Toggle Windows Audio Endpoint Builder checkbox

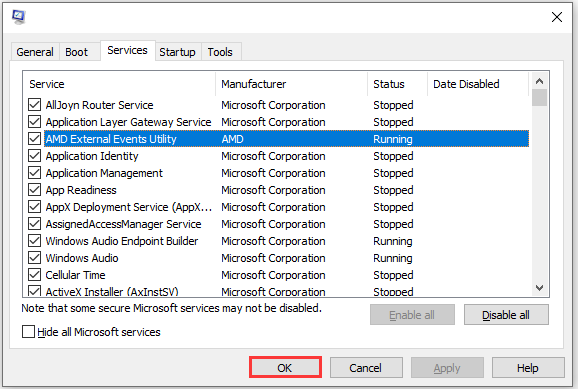click(x=35, y=240)
